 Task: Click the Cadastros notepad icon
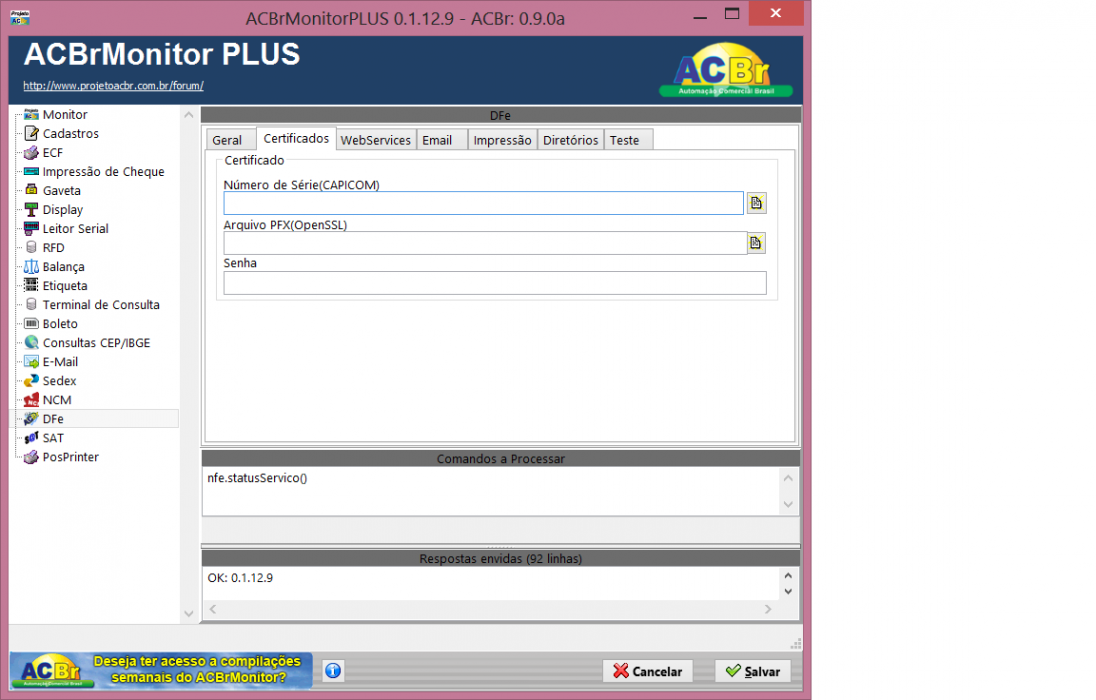tap(31, 133)
